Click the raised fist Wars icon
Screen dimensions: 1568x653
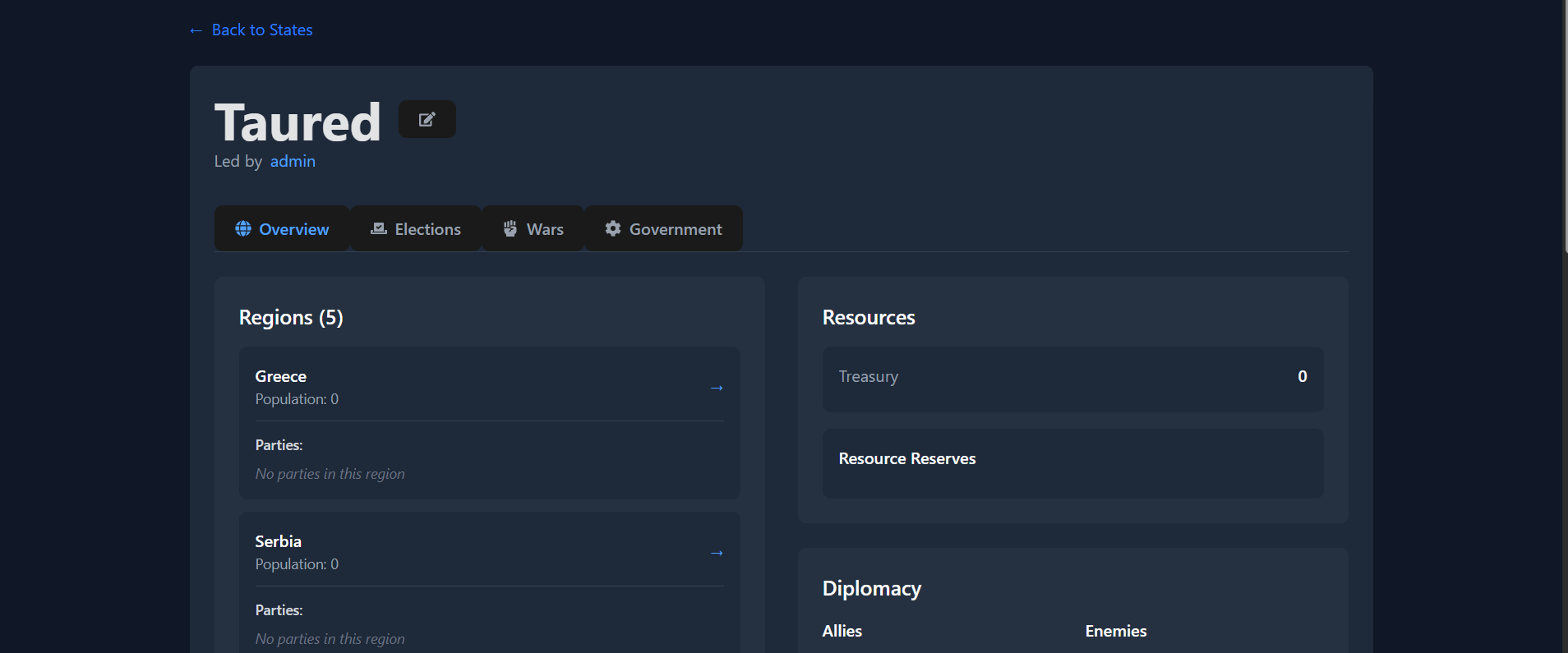pos(510,228)
